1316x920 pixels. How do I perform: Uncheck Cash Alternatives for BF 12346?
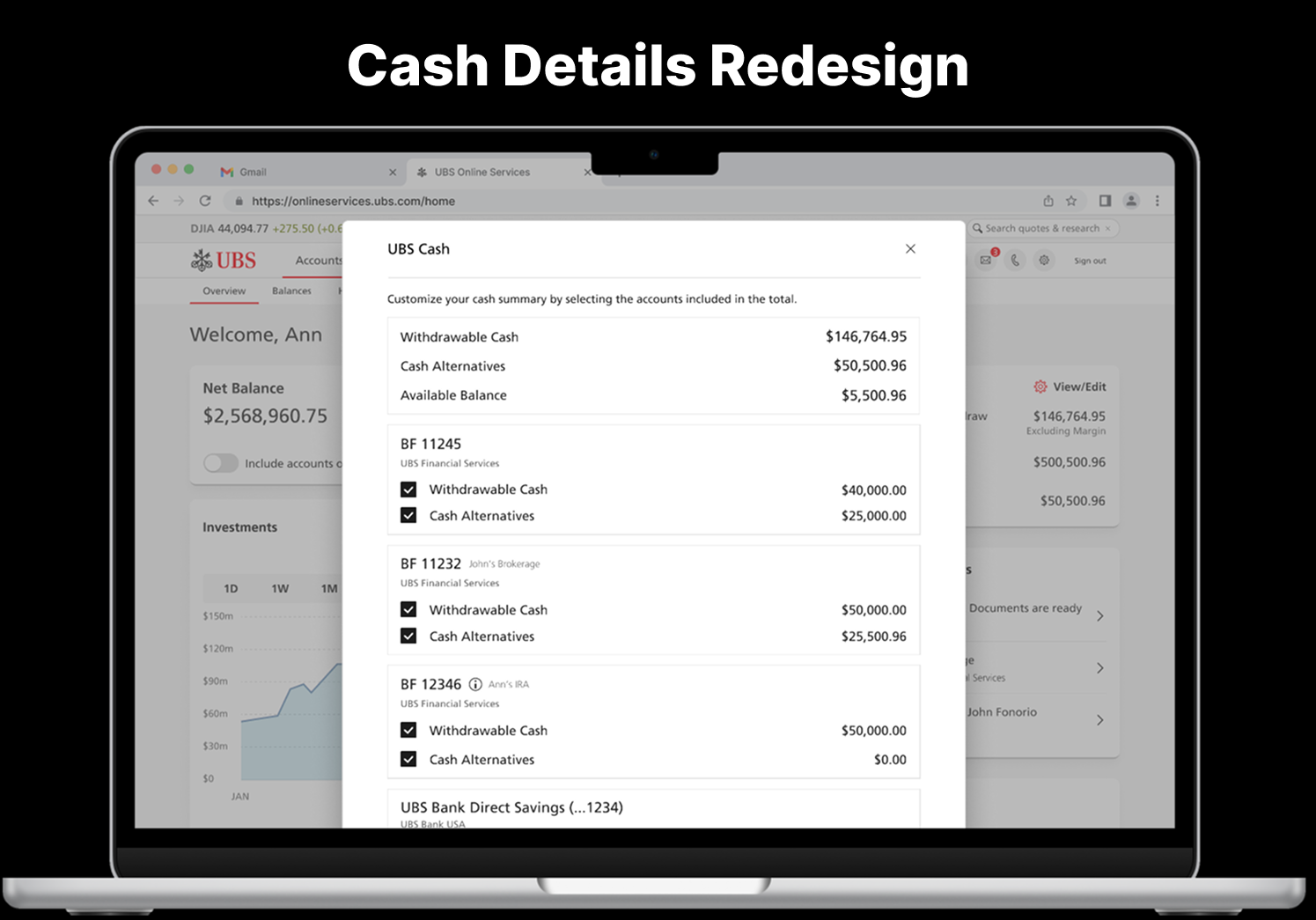[x=408, y=759]
